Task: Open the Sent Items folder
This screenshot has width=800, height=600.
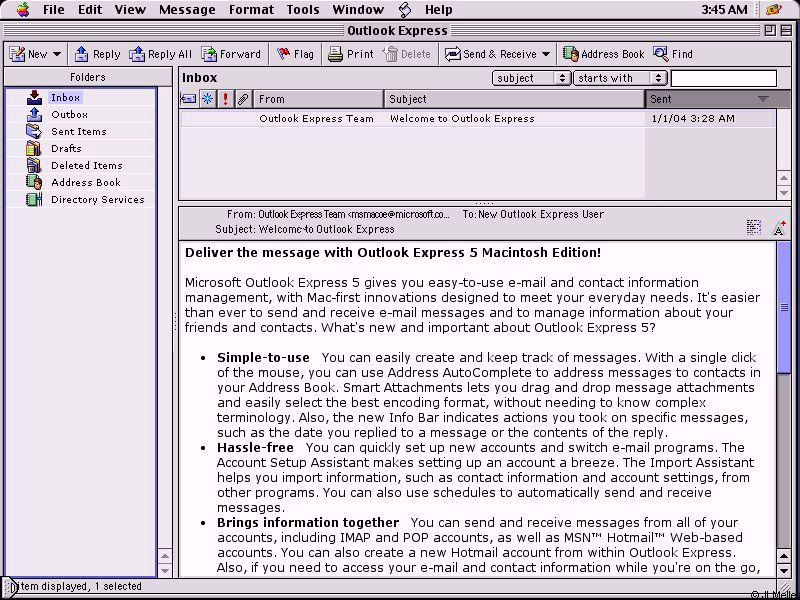Action: click(x=79, y=131)
